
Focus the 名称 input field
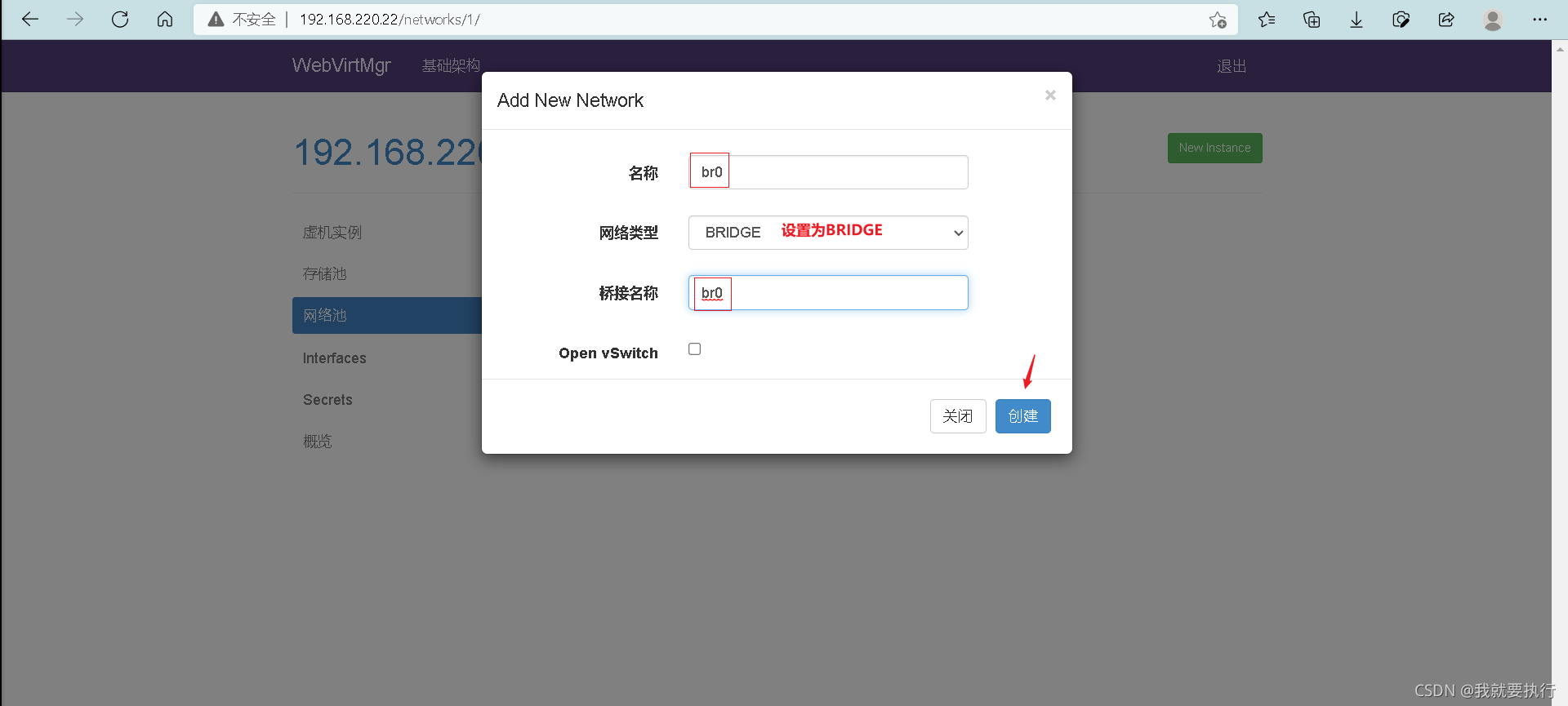(x=828, y=172)
